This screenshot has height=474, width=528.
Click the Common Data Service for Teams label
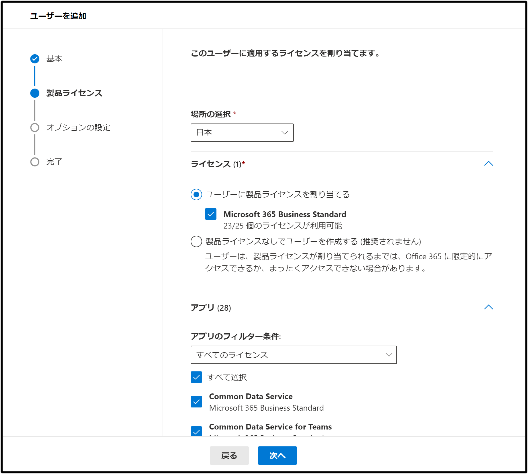tap(270, 427)
